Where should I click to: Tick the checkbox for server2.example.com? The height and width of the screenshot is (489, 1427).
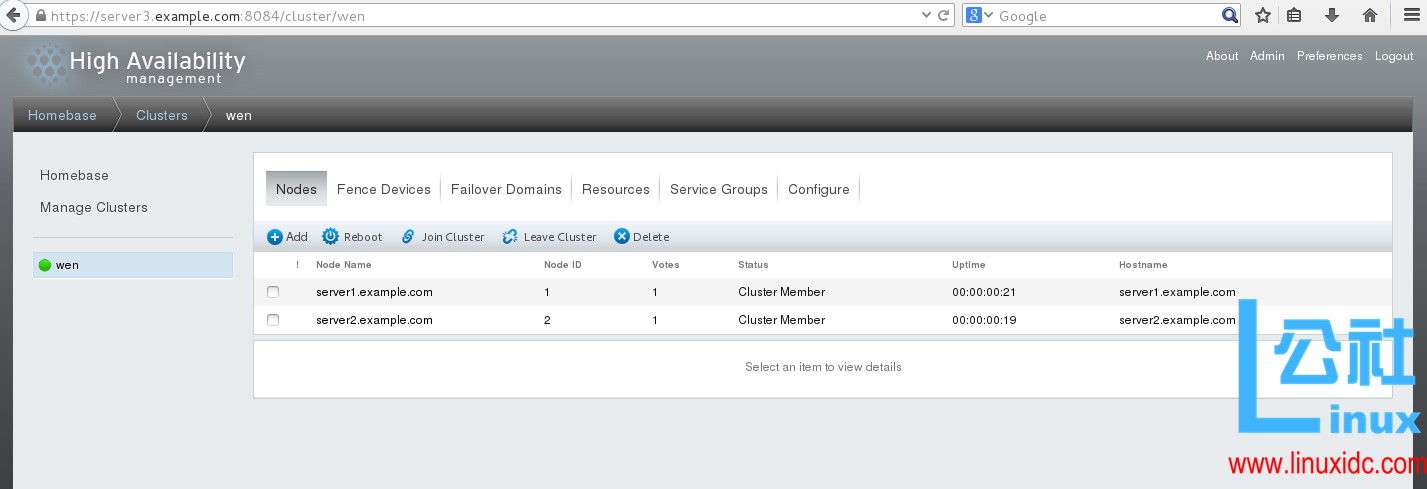[273, 320]
